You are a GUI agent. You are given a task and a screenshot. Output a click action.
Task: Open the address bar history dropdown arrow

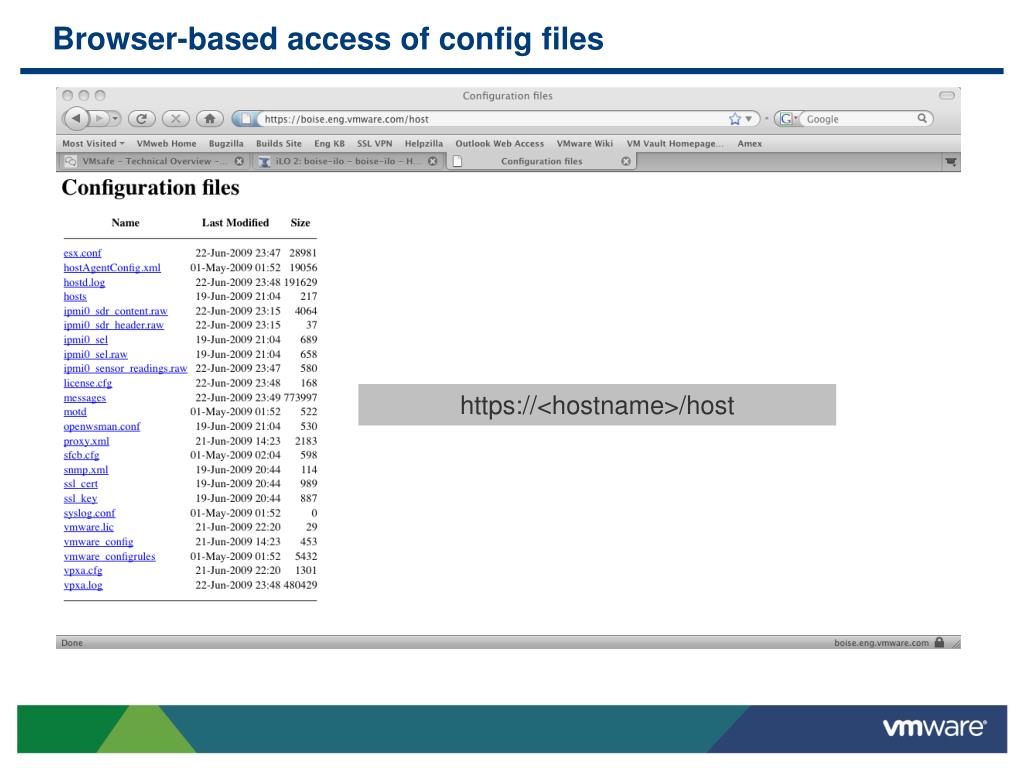tap(748, 119)
